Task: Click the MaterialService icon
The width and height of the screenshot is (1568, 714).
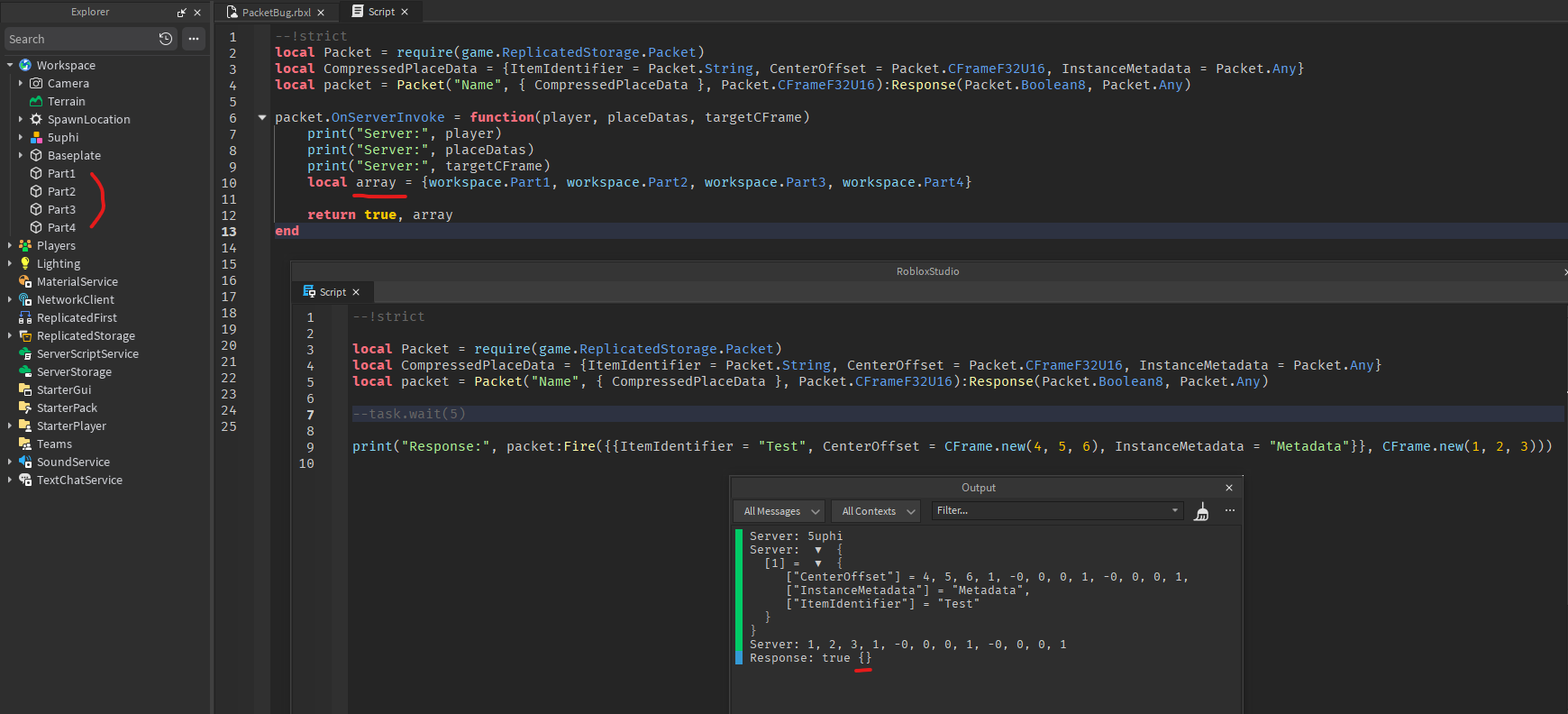Action: (x=25, y=281)
